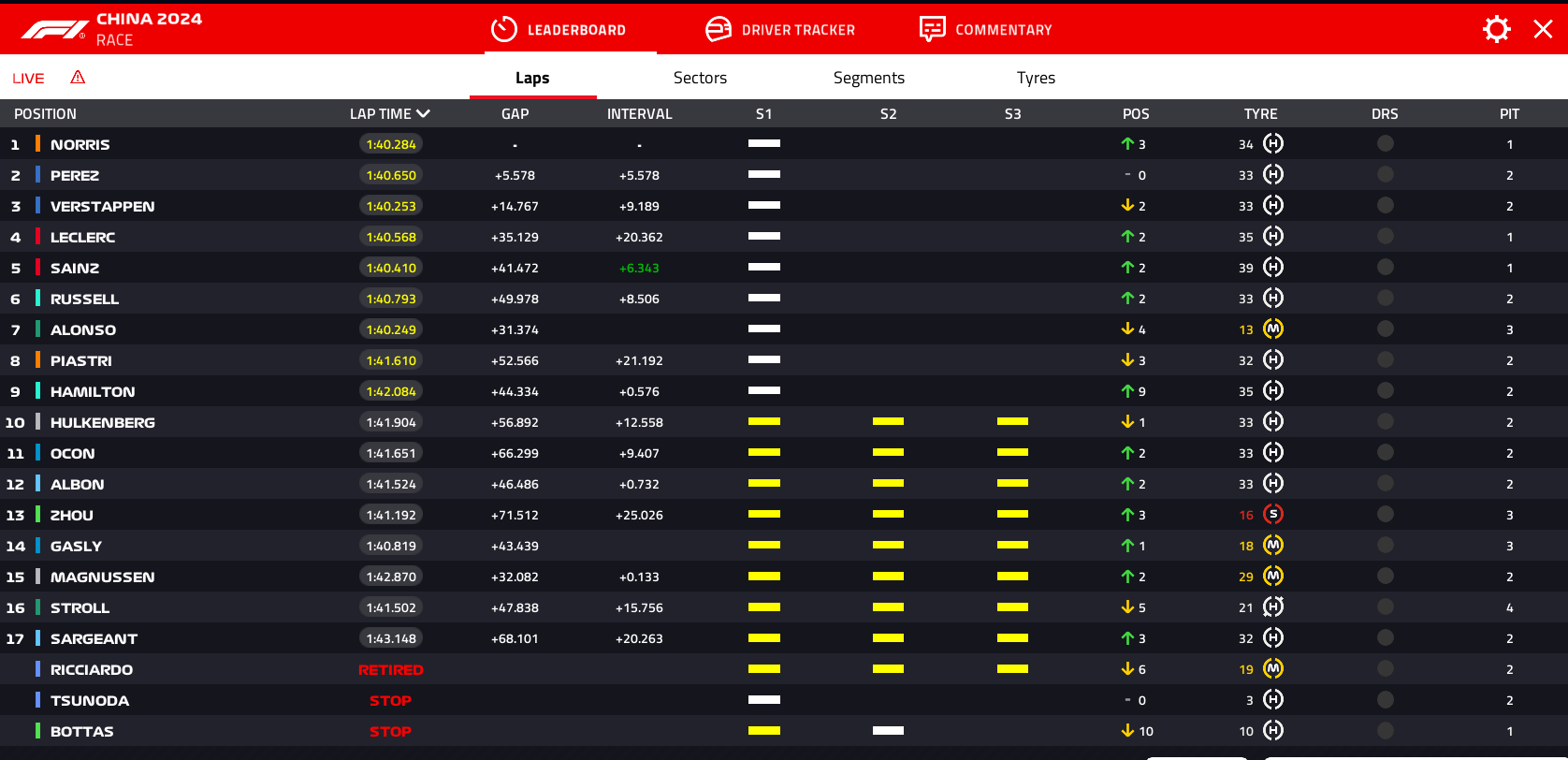The image size is (1568, 760).
Task: Click Stroll's hard tyre icon
Action: pos(1273,607)
